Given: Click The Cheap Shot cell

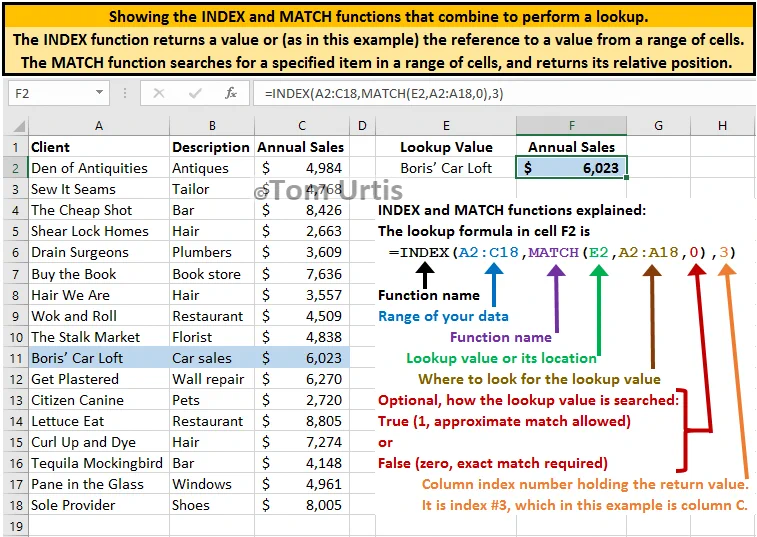Looking at the screenshot, I should (x=99, y=210).
